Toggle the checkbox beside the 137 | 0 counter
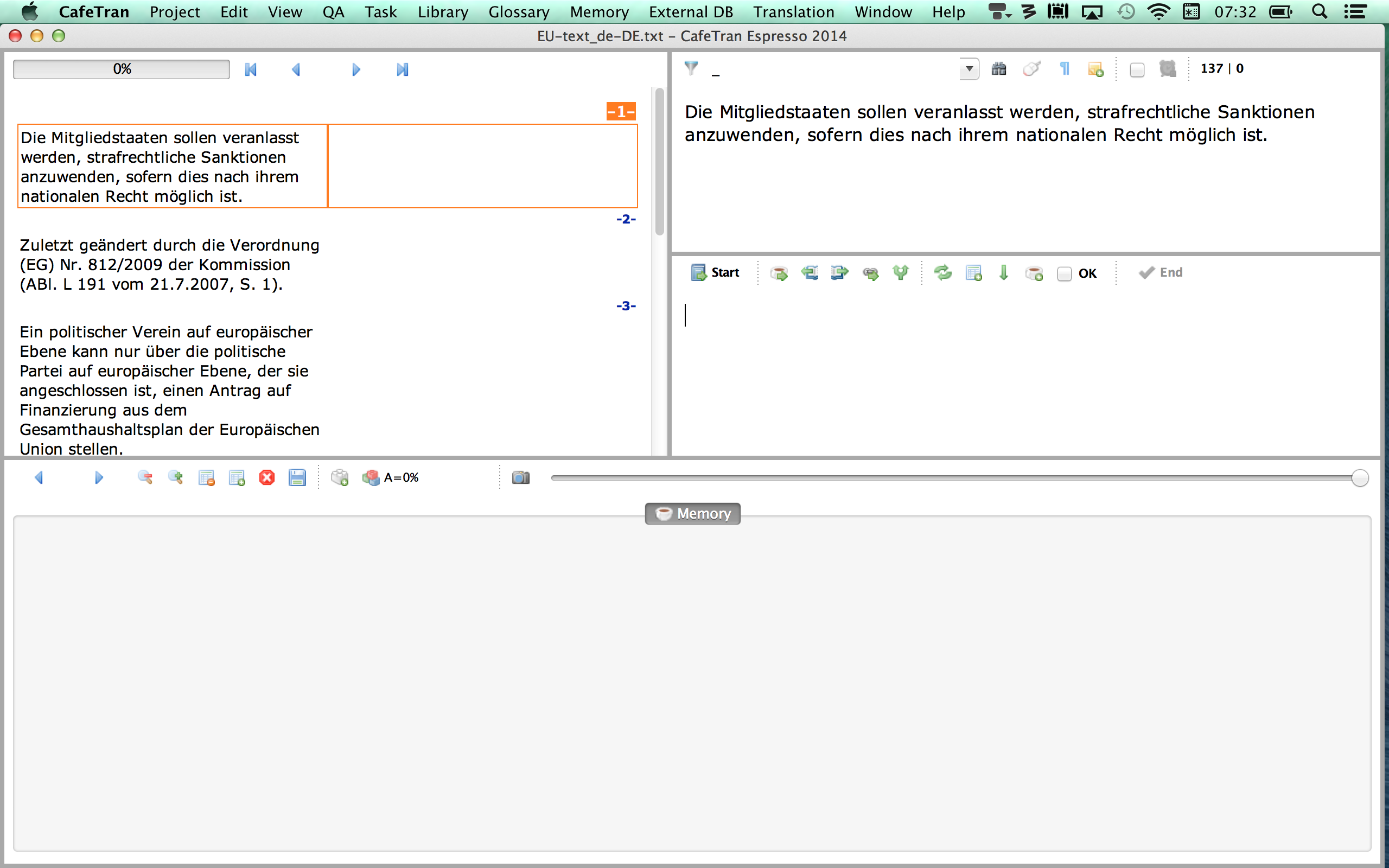The height and width of the screenshot is (868, 1389). click(1137, 69)
